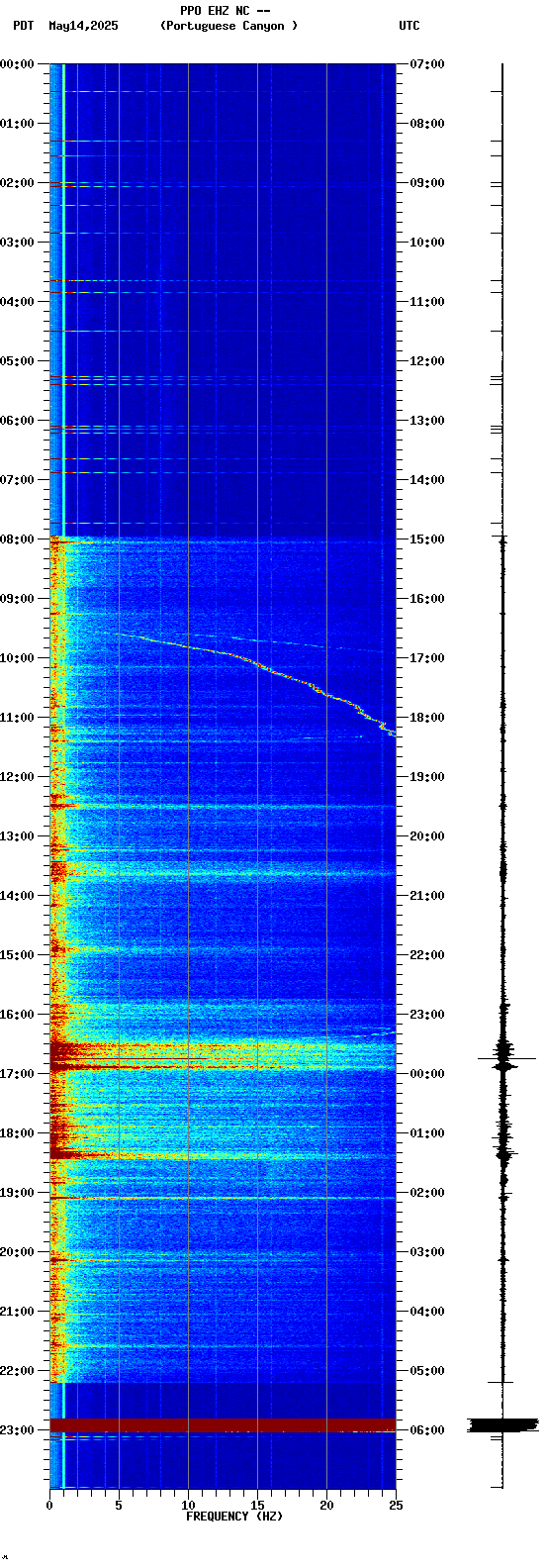Click the 0 Hz frequency axis label
546x1568 pixels.
[49, 1506]
